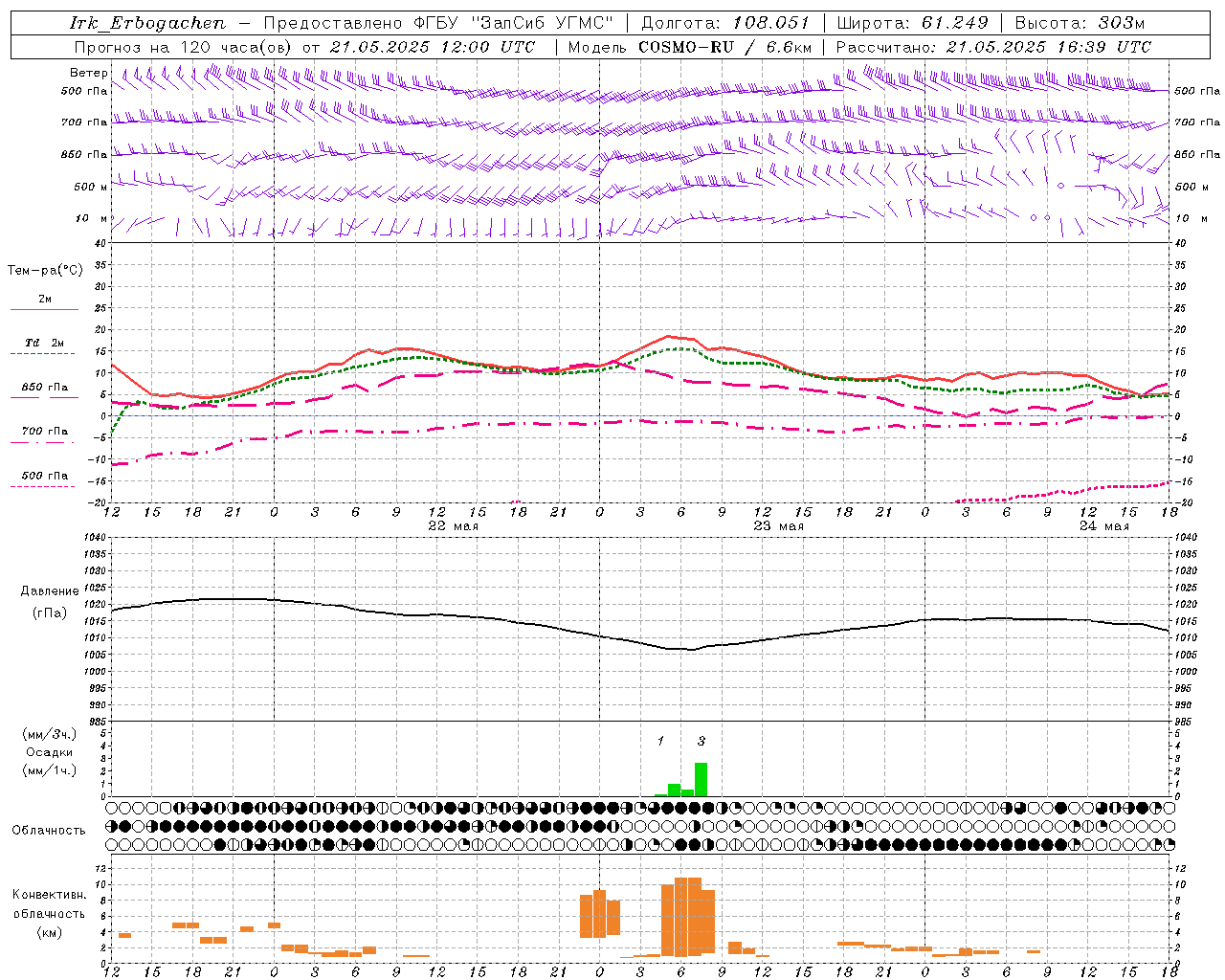Click the Ветер wind panel label

[x=88, y=73]
